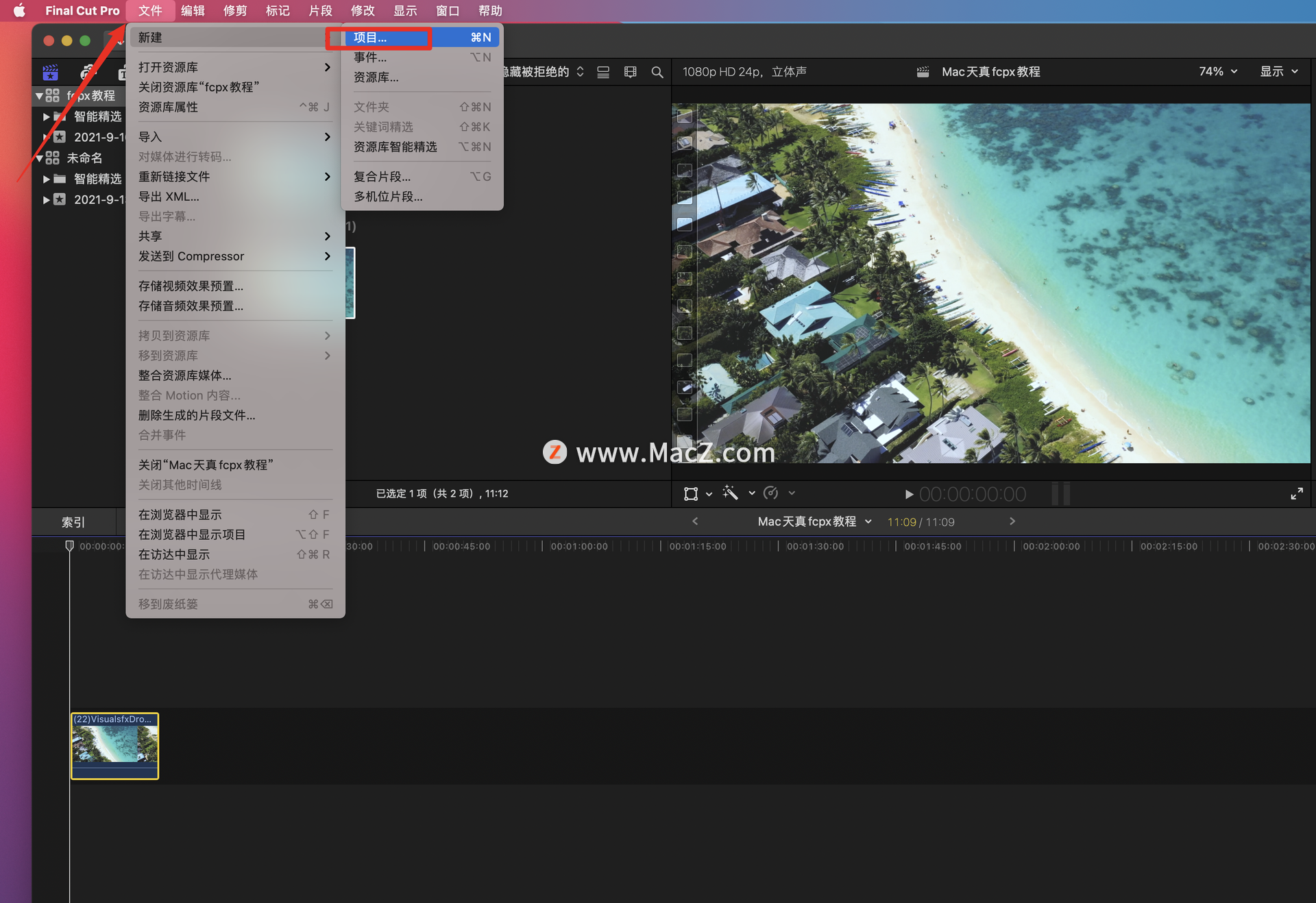Image resolution: width=1316 pixels, height=903 pixels.
Task: Click the browser search magnifier icon
Action: point(657,72)
